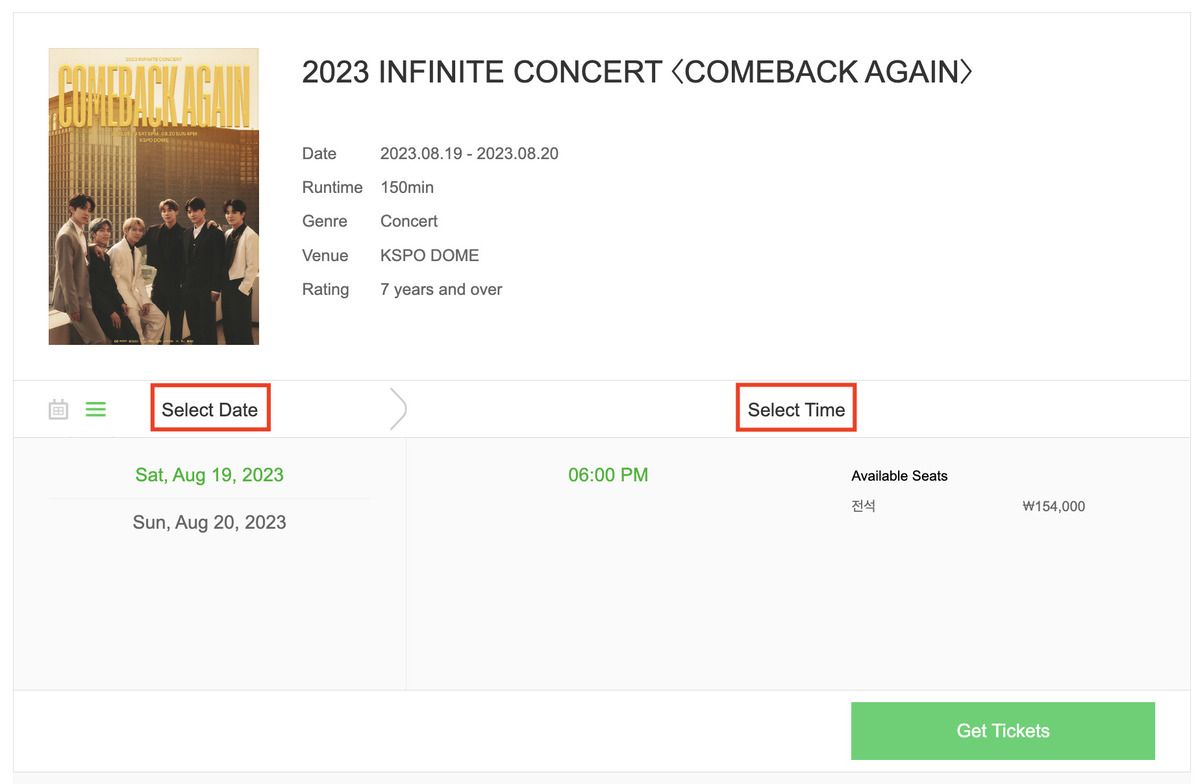Screen dimensions: 1200x784
Task: Click the concert title heading
Action: [637, 72]
